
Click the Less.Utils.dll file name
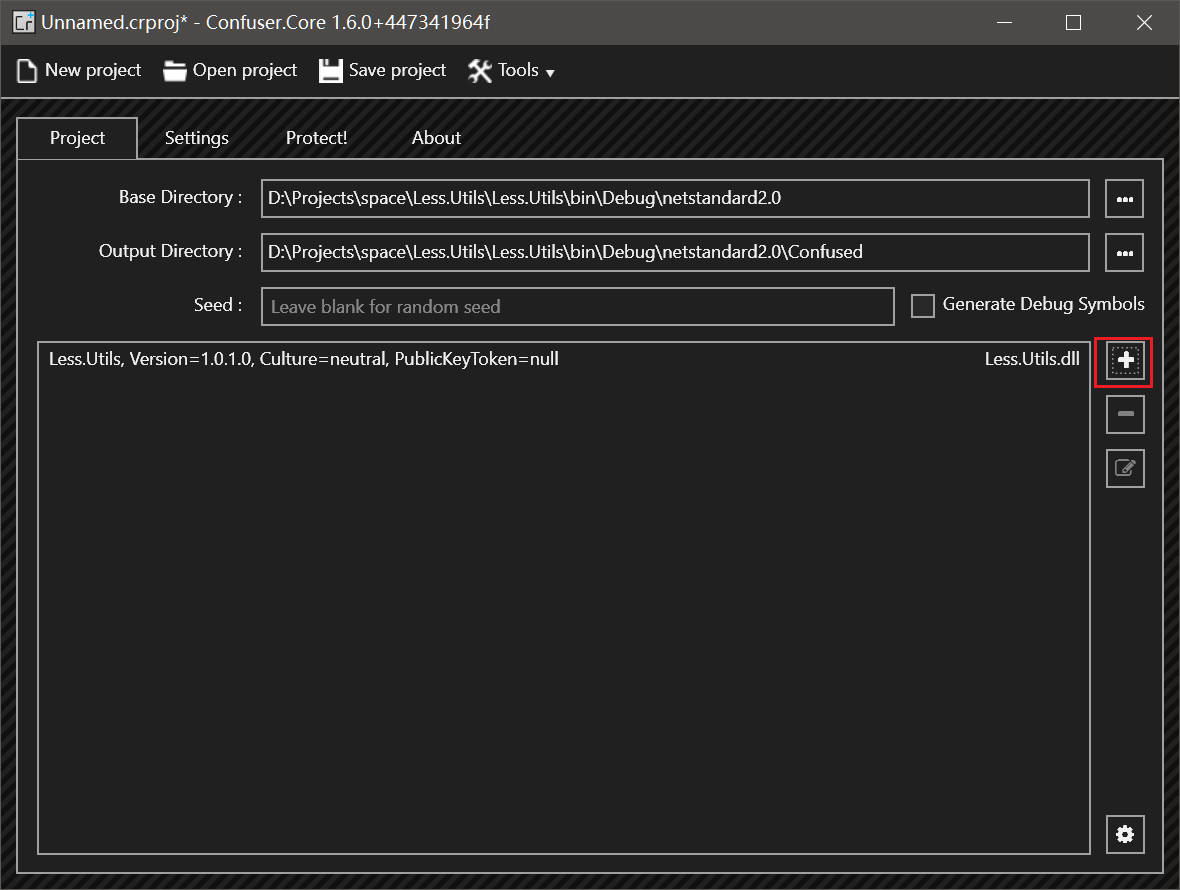(x=1032, y=360)
